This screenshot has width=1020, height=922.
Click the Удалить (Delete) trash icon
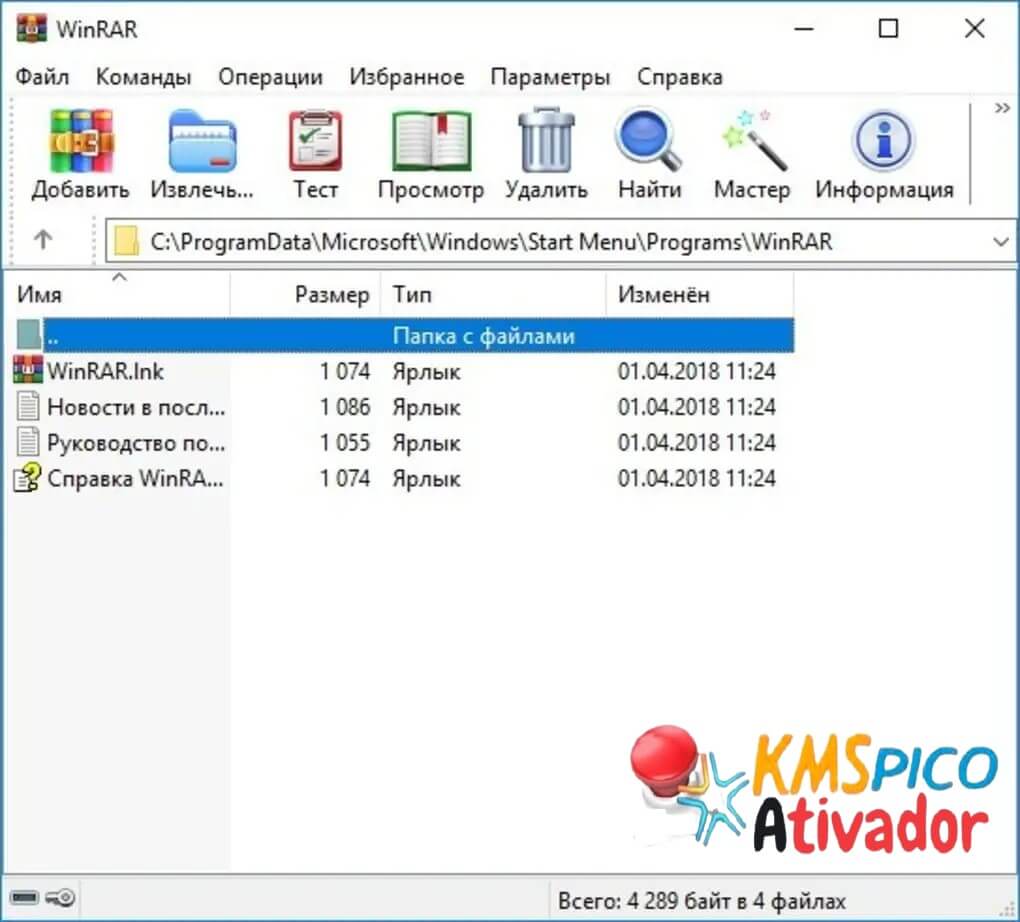[546, 142]
